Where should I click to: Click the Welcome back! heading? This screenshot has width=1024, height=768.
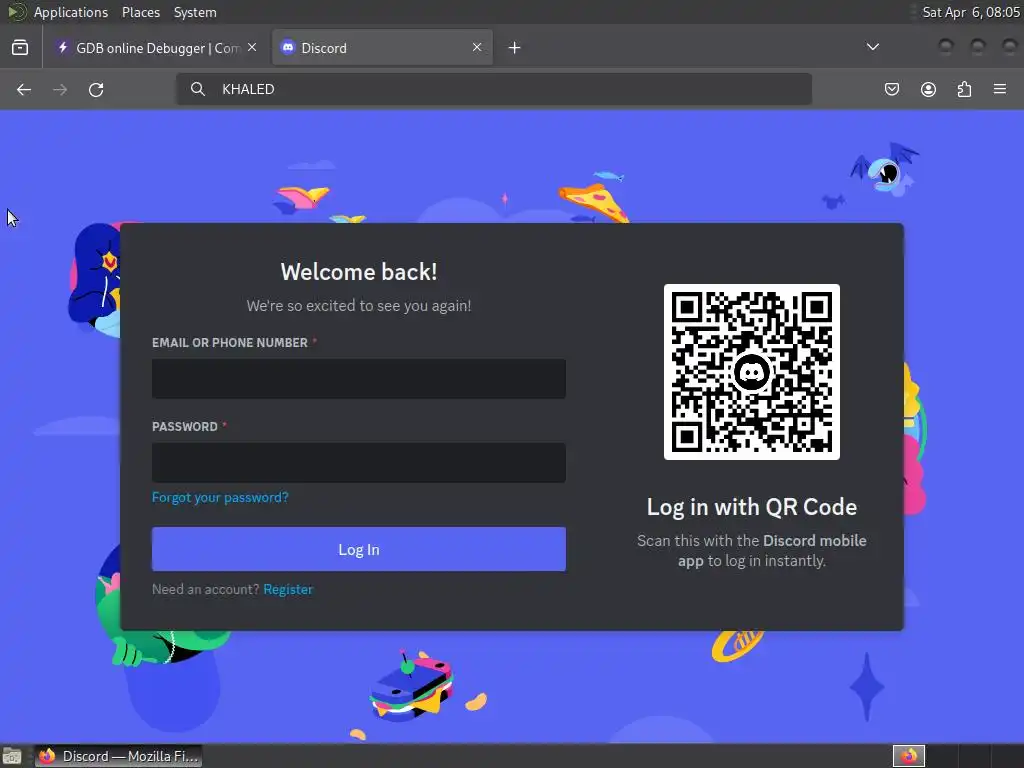[x=359, y=272]
